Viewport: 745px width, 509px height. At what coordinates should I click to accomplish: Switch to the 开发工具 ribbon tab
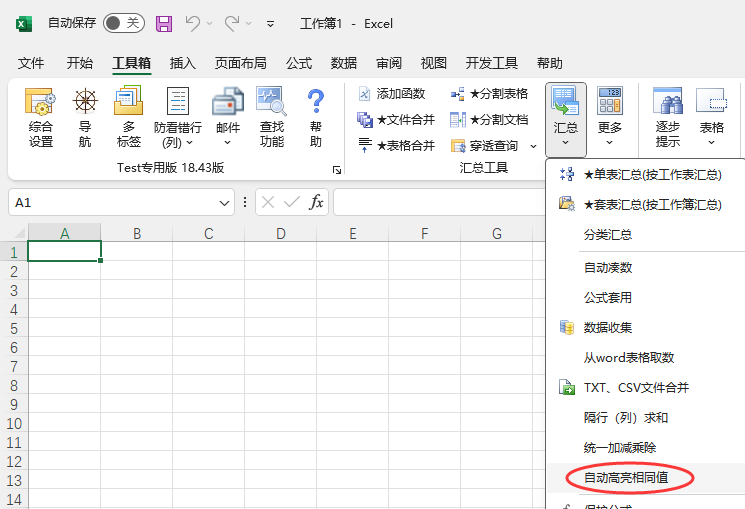click(492, 63)
